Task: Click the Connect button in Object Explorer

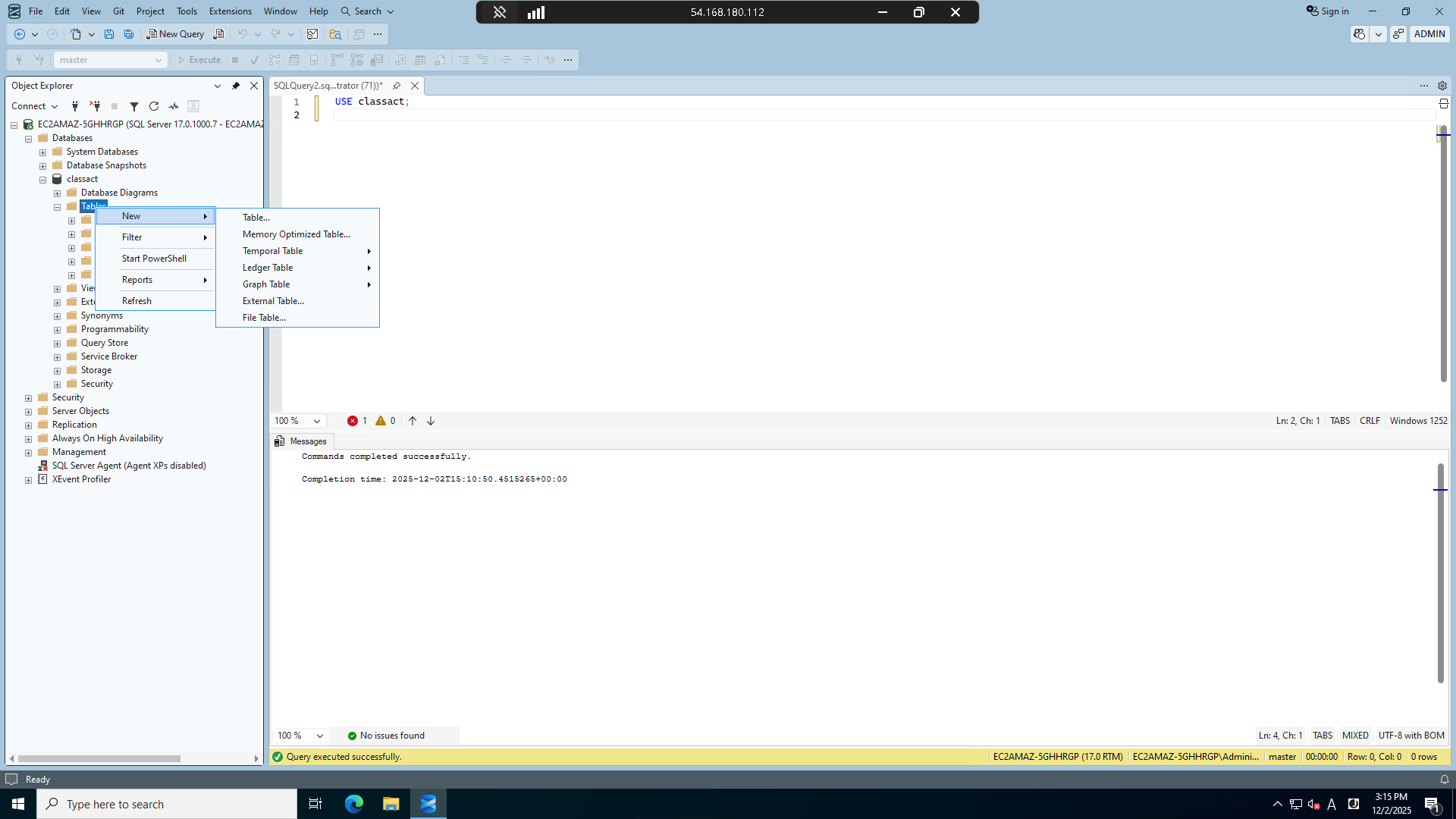Action: click(34, 106)
